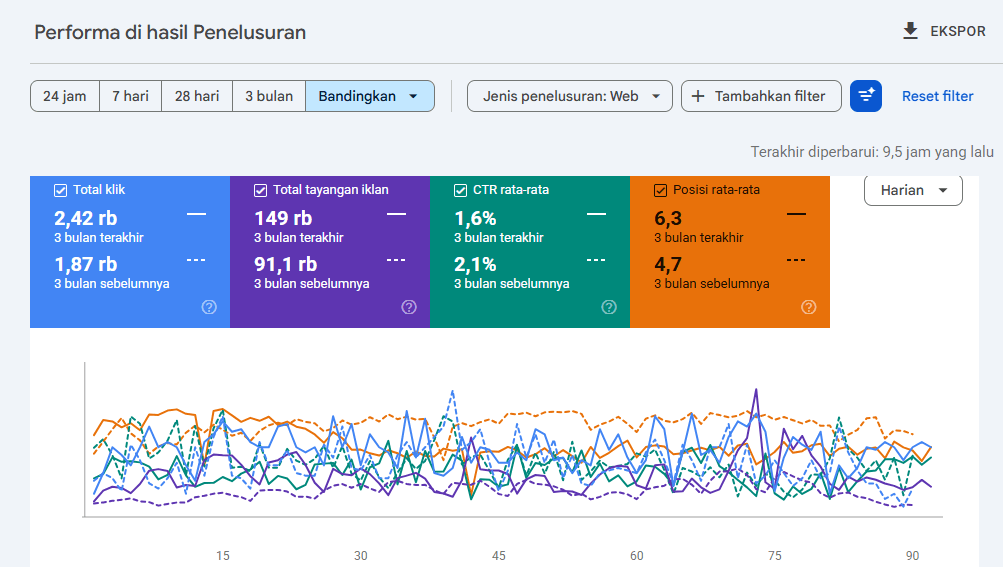Click the EKSPOR button

coord(944,31)
